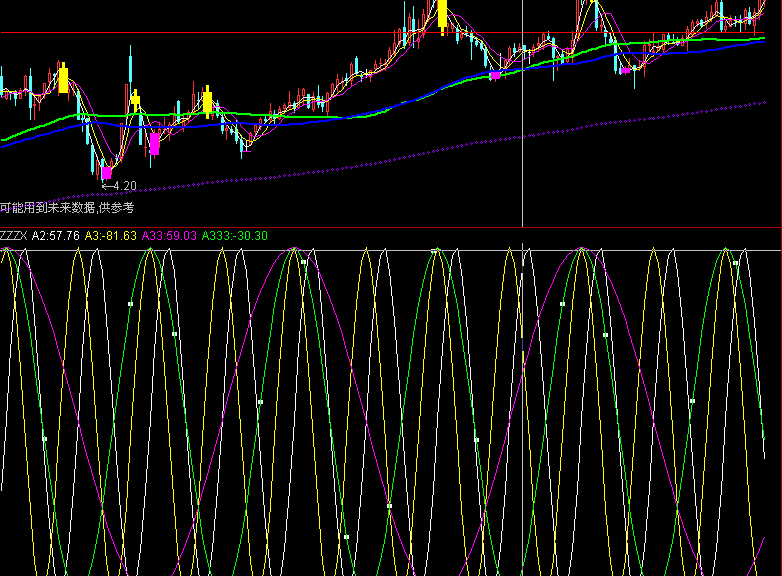782x576 pixels.
Task: Click the ZZZX indicator name label
Action: pos(13,236)
